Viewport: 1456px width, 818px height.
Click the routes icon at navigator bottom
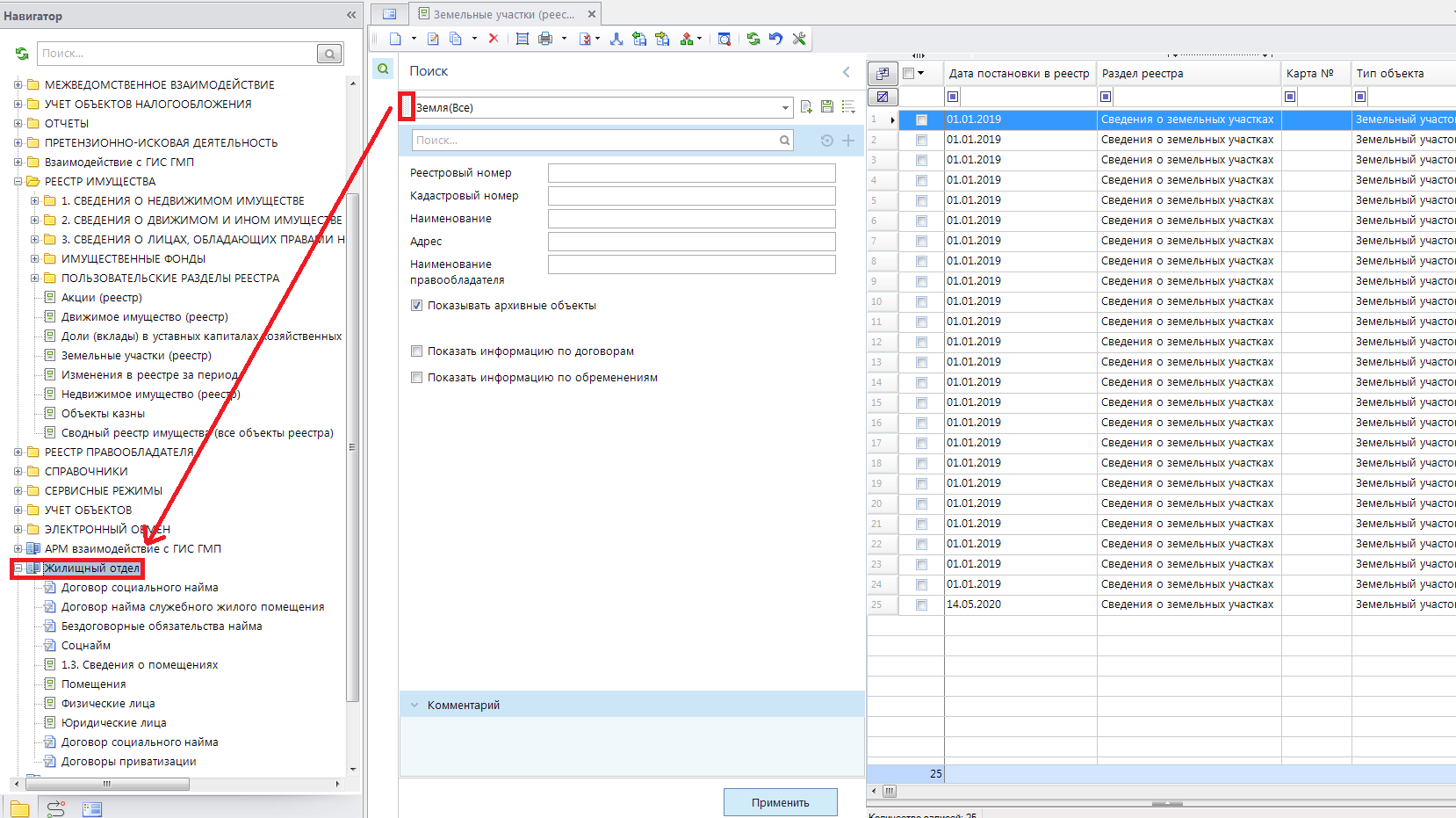56,809
